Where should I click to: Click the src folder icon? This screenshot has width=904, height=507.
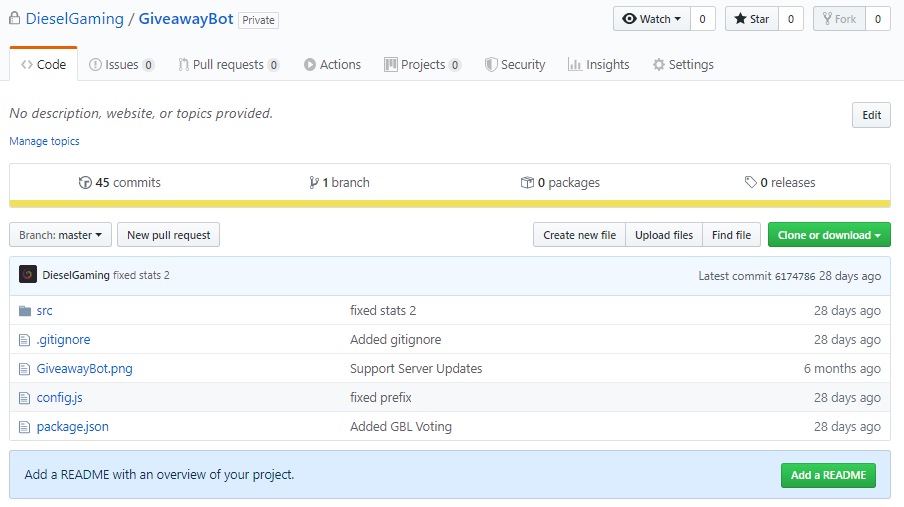pos(25,311)
